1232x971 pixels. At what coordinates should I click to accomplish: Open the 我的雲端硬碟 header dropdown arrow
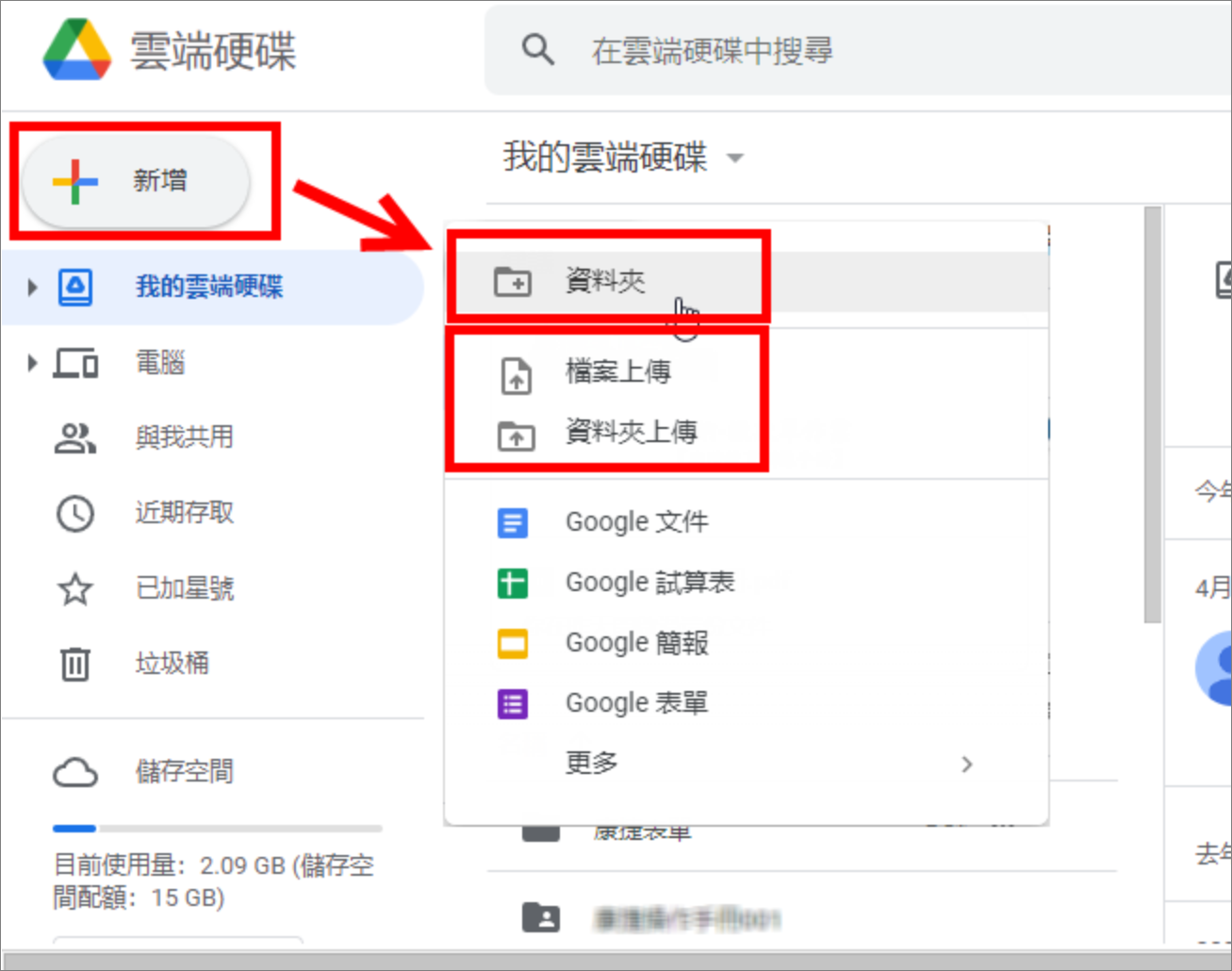(x=735, y=158)
